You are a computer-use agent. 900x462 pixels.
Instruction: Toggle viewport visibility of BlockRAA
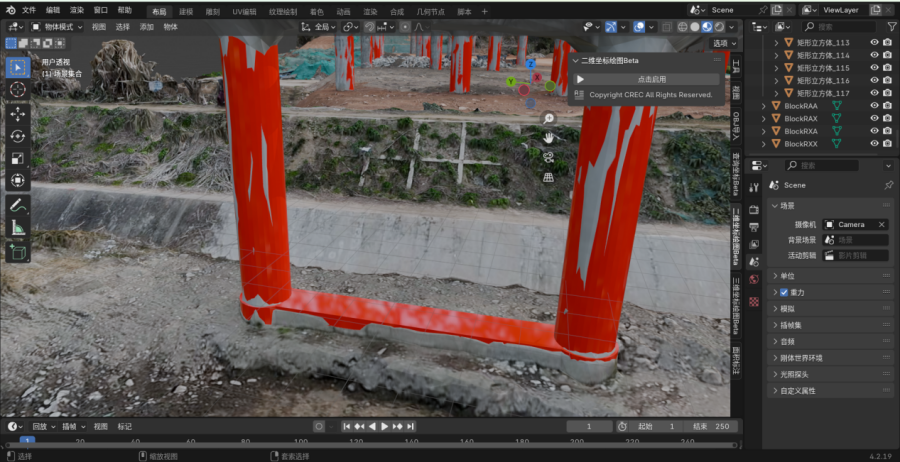874,105
